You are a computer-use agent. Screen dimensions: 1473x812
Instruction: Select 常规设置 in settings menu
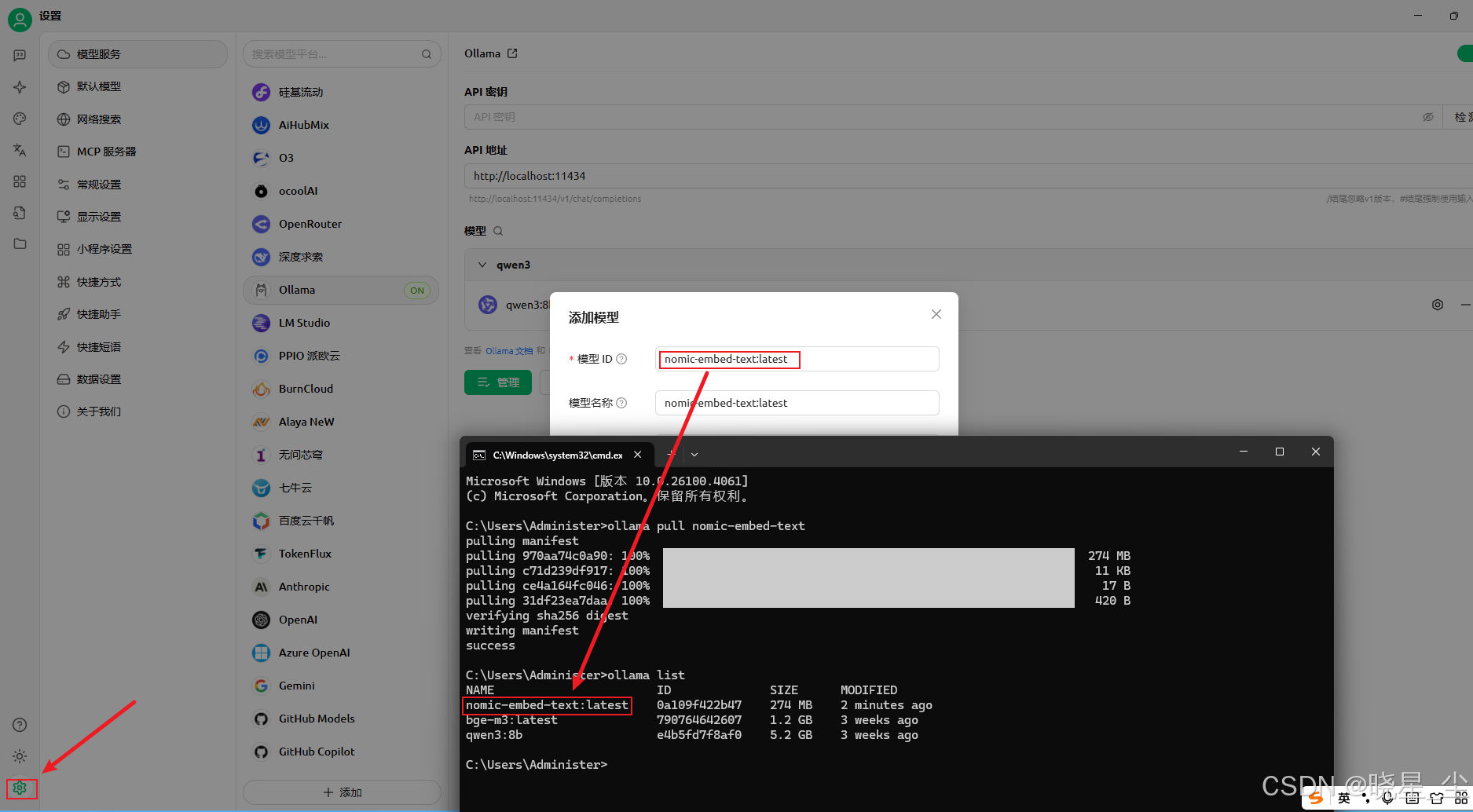pyautogui.click(x=137, y=185)
